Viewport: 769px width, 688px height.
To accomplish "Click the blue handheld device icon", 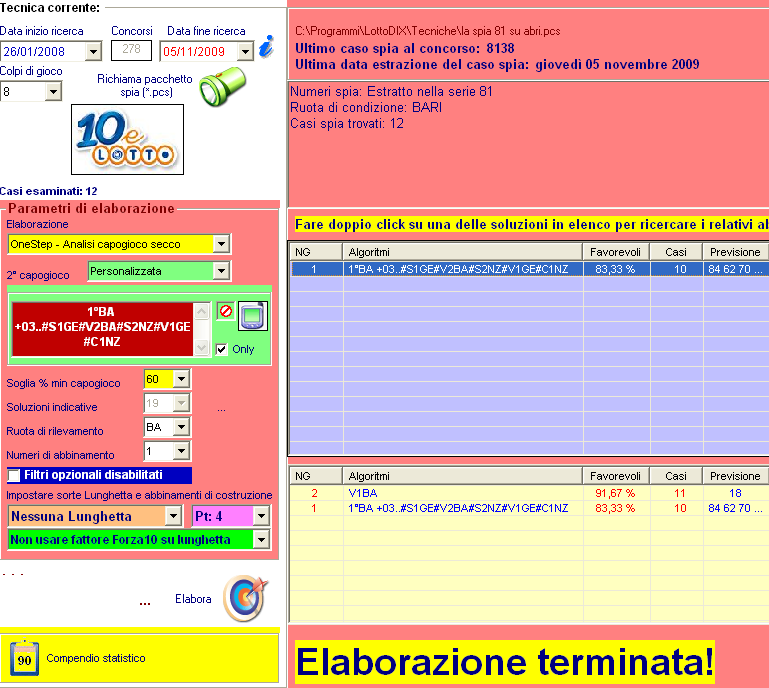I will point(253,317).
